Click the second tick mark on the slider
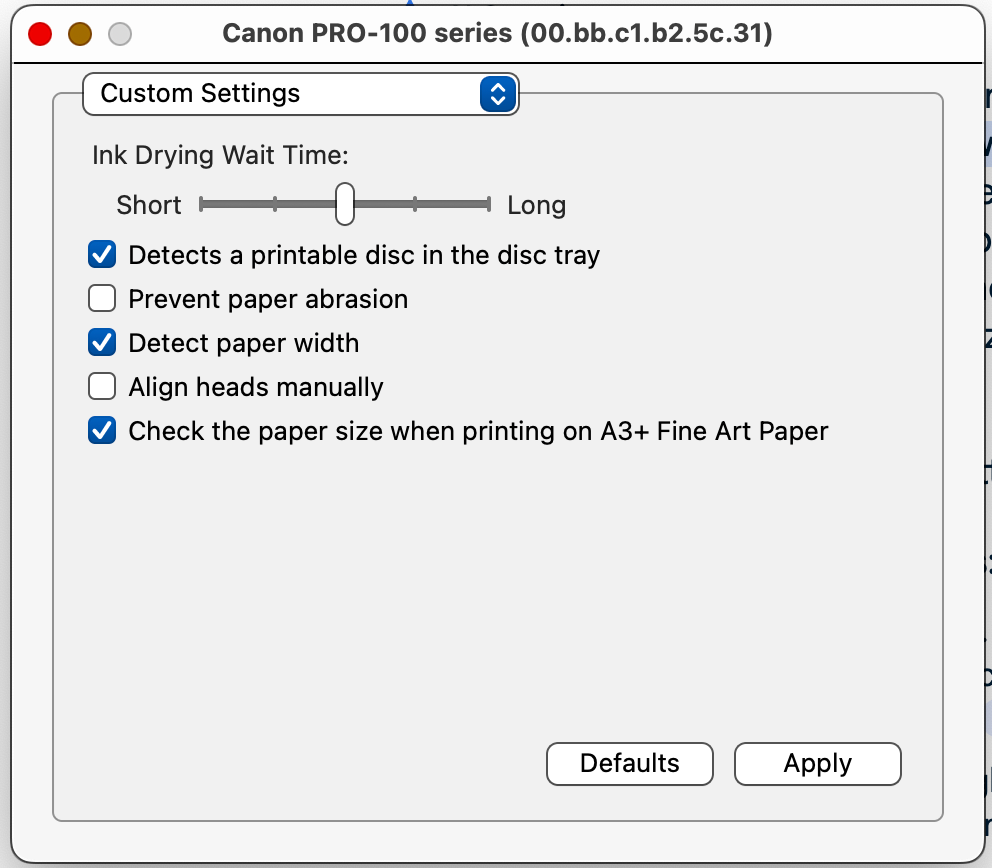The width and height of the screenshot is (992, 868). (x=276, y=203)
